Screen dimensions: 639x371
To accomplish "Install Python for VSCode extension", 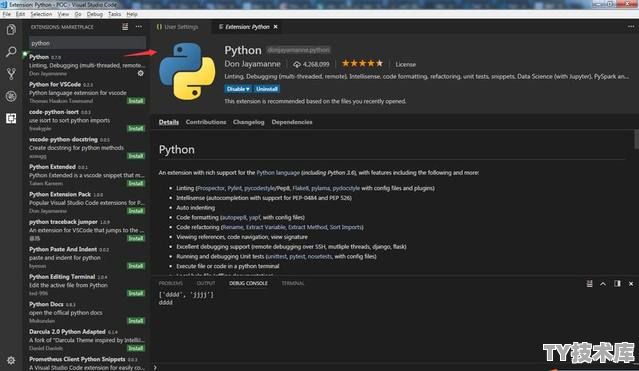I will (x=136, y=101).
